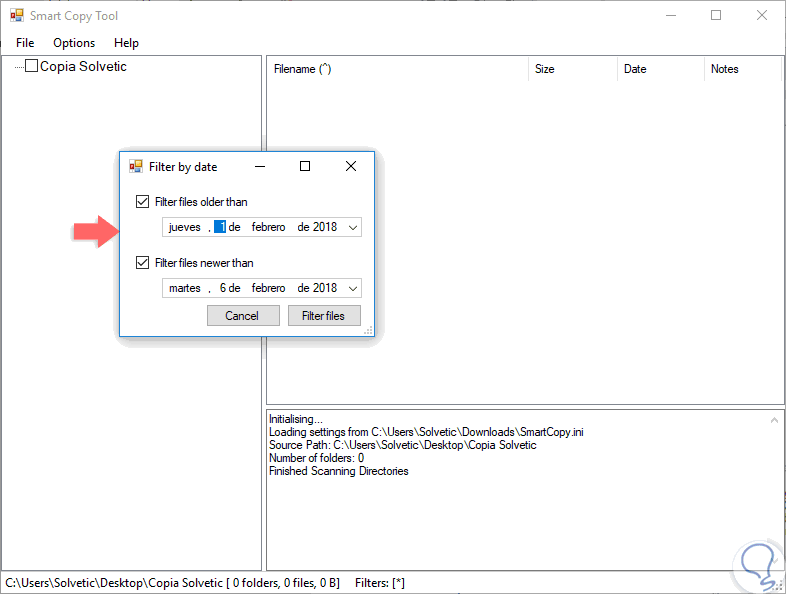Click the Loading settings log line
This screenshot has height=594, width=786.
pos(426,432)
